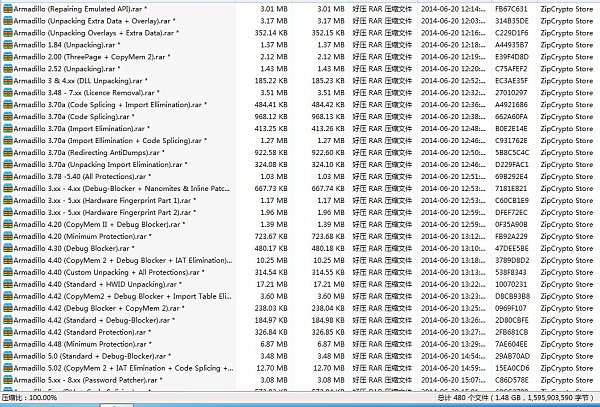Click the archive icon for Armadillo 3 & 4.xx (DLL Unpacking).rar
Viewport: 600px width, 407px height.
(8, 81)
